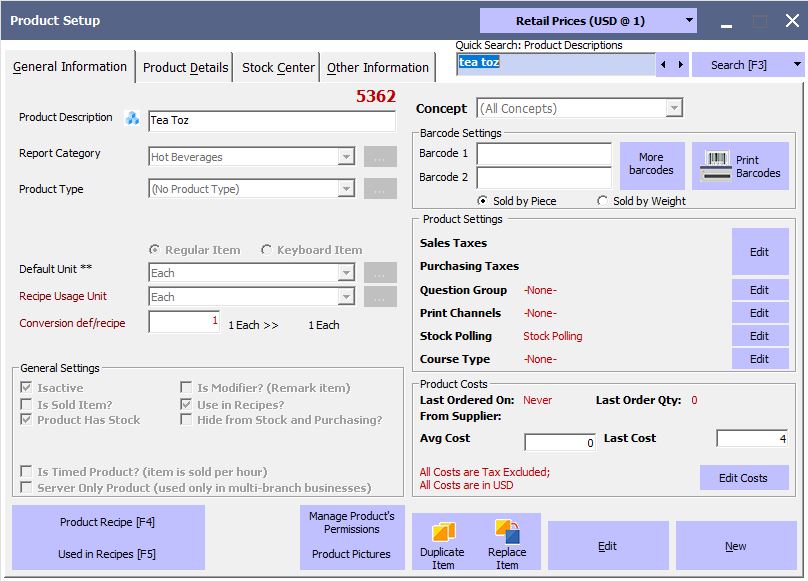Switch to the Other Information tab
The width and height of the screenshot is (808, 581).
378,68
